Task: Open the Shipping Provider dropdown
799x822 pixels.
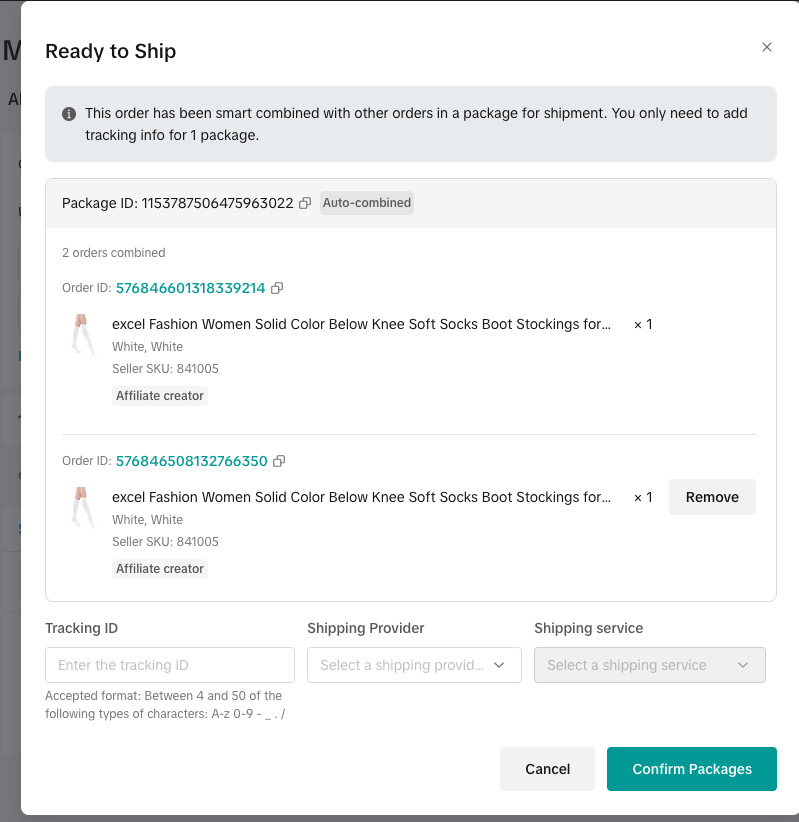Action: point(414,665)
